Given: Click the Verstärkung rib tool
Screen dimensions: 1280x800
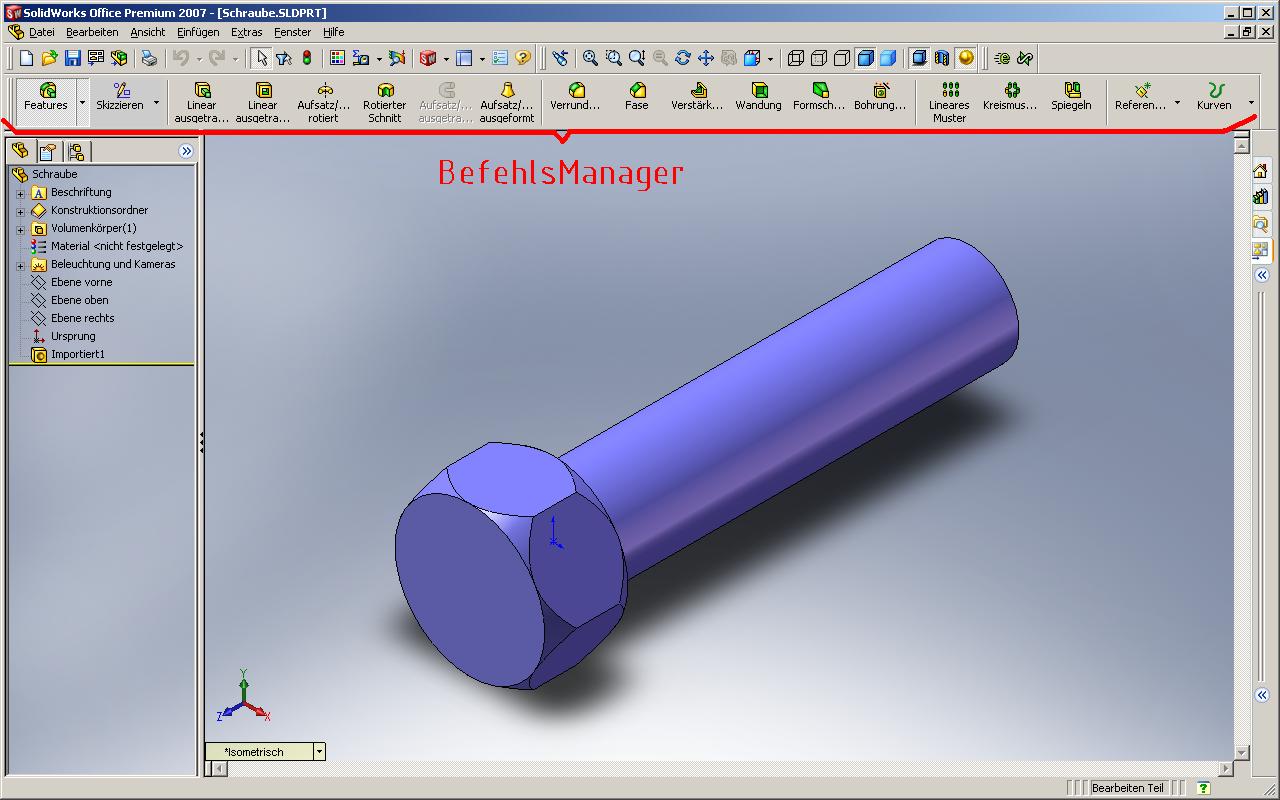Looking at the screenshot, I should tap(698, 97).
